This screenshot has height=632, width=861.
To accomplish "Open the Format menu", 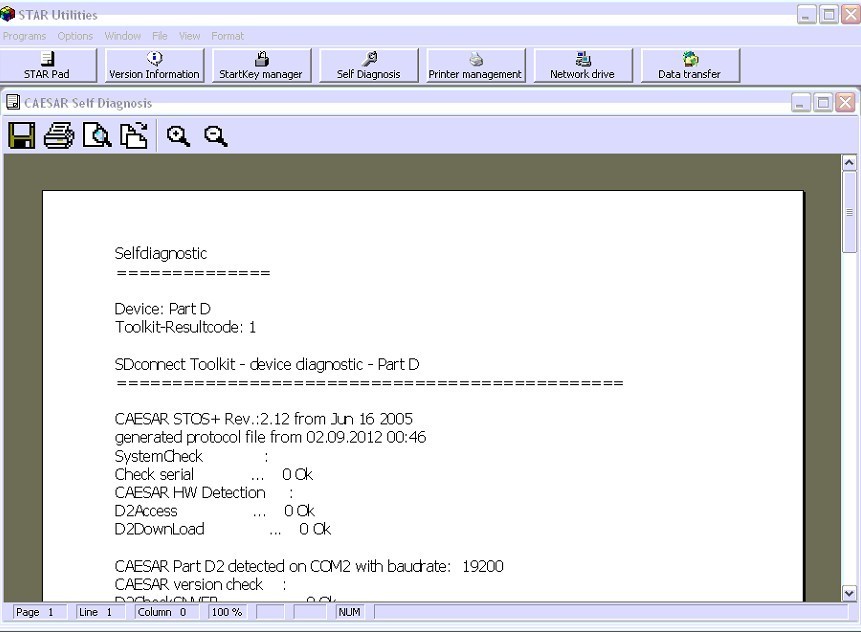I will click(227, 36).
